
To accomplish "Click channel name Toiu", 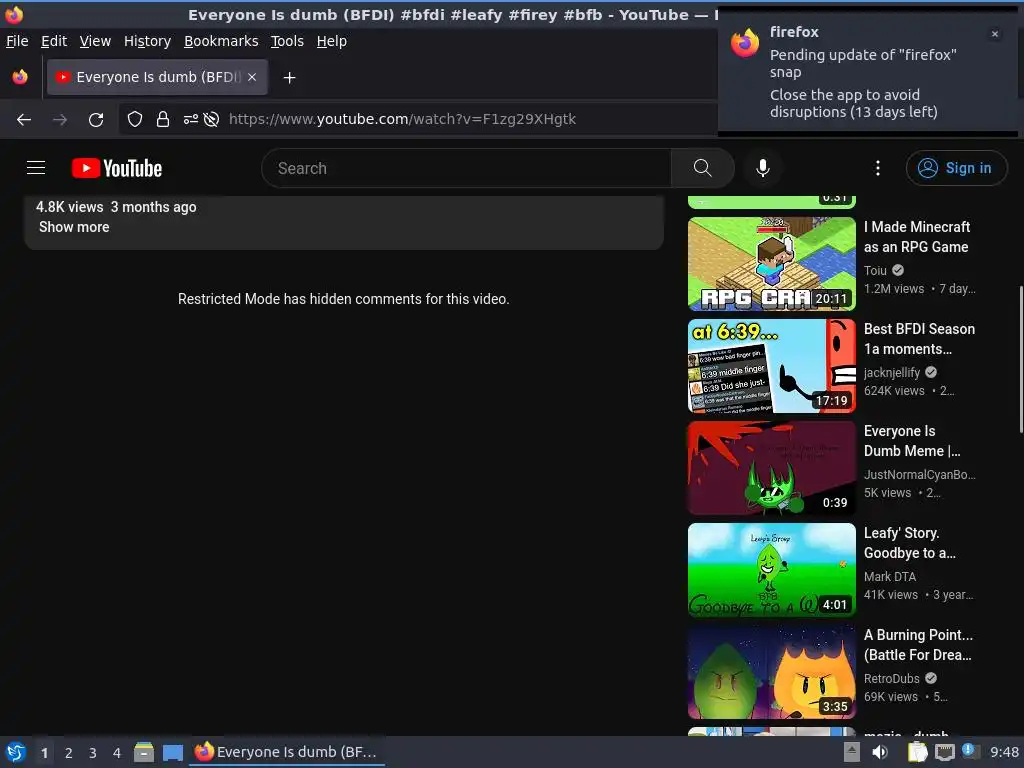I will click(875, 270).
